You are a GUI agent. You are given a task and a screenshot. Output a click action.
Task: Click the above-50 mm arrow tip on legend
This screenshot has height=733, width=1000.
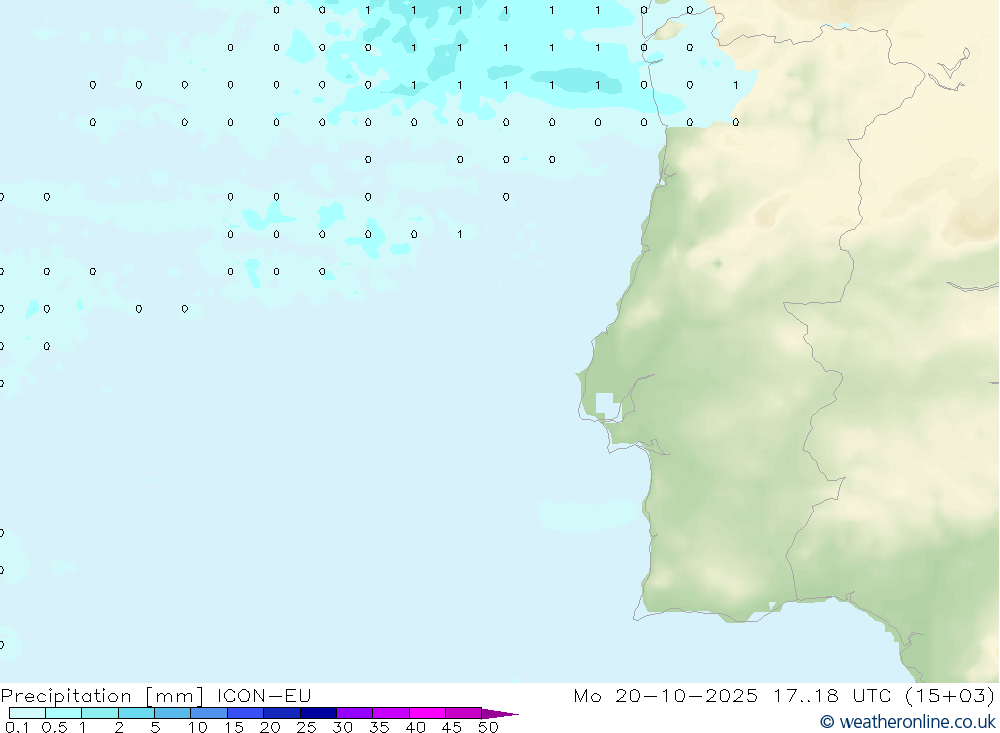point(499,713)
